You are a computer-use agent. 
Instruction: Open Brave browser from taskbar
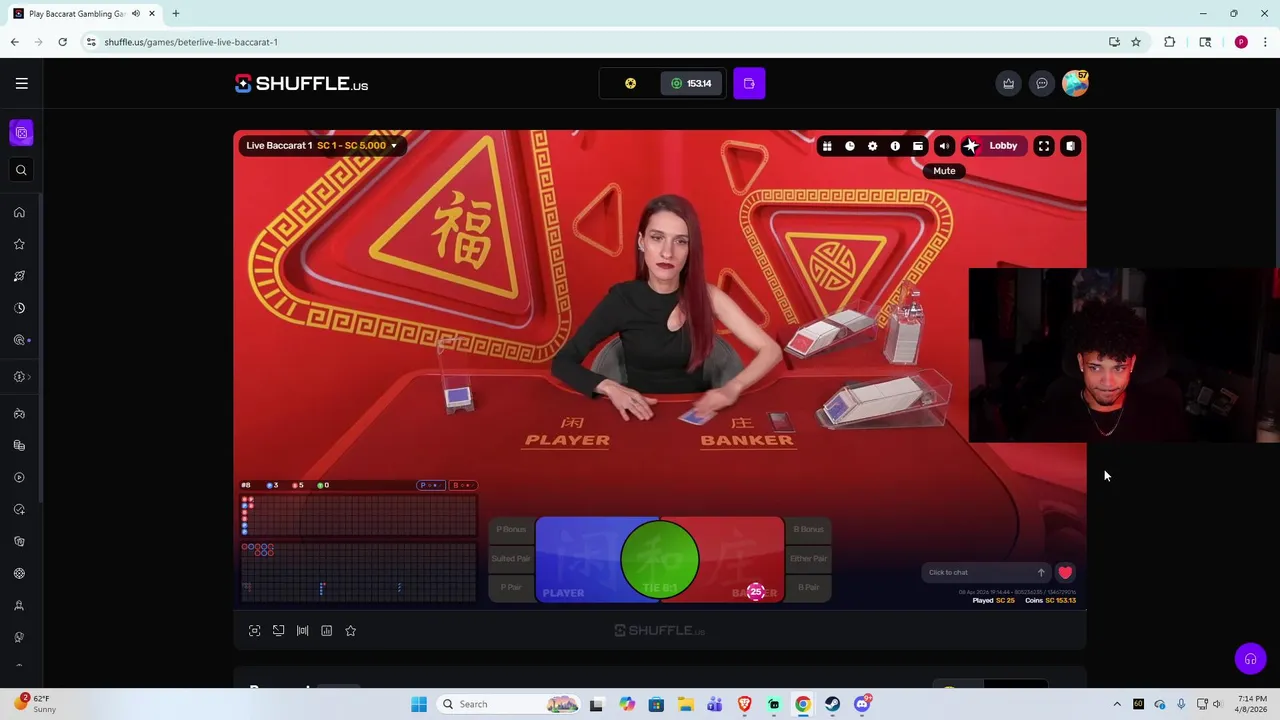point(744,704)
